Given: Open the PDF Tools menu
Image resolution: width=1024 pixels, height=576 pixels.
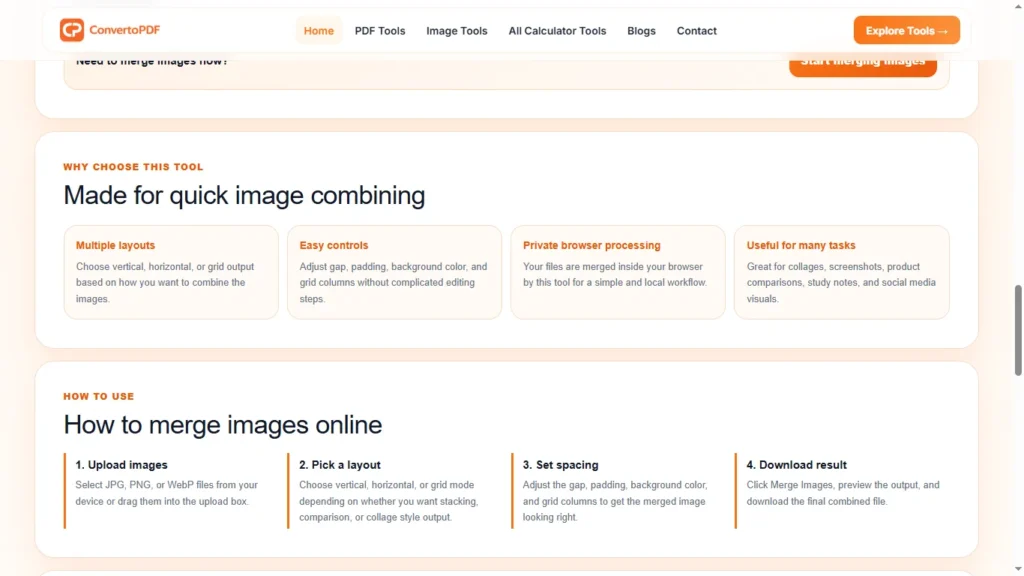Looking at the screenshot, I should click(x=380, y=31).
